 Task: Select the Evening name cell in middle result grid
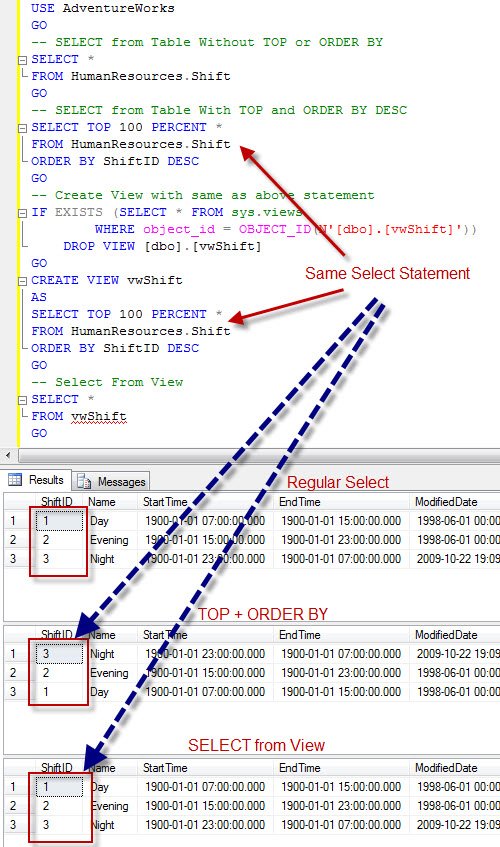click(x=109, y=673)
